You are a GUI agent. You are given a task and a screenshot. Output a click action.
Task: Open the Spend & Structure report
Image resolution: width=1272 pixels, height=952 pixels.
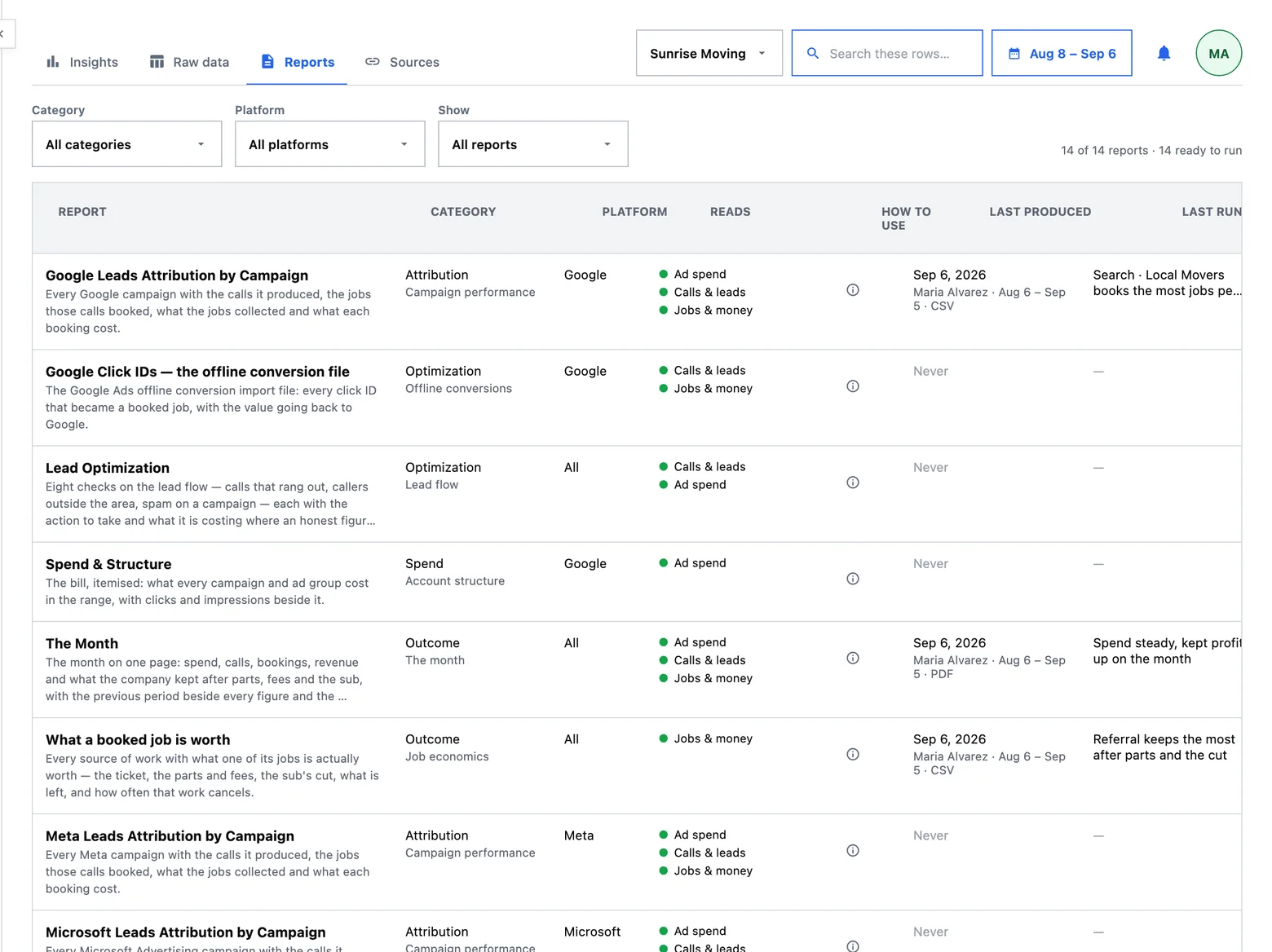click(x=108, y=564)
